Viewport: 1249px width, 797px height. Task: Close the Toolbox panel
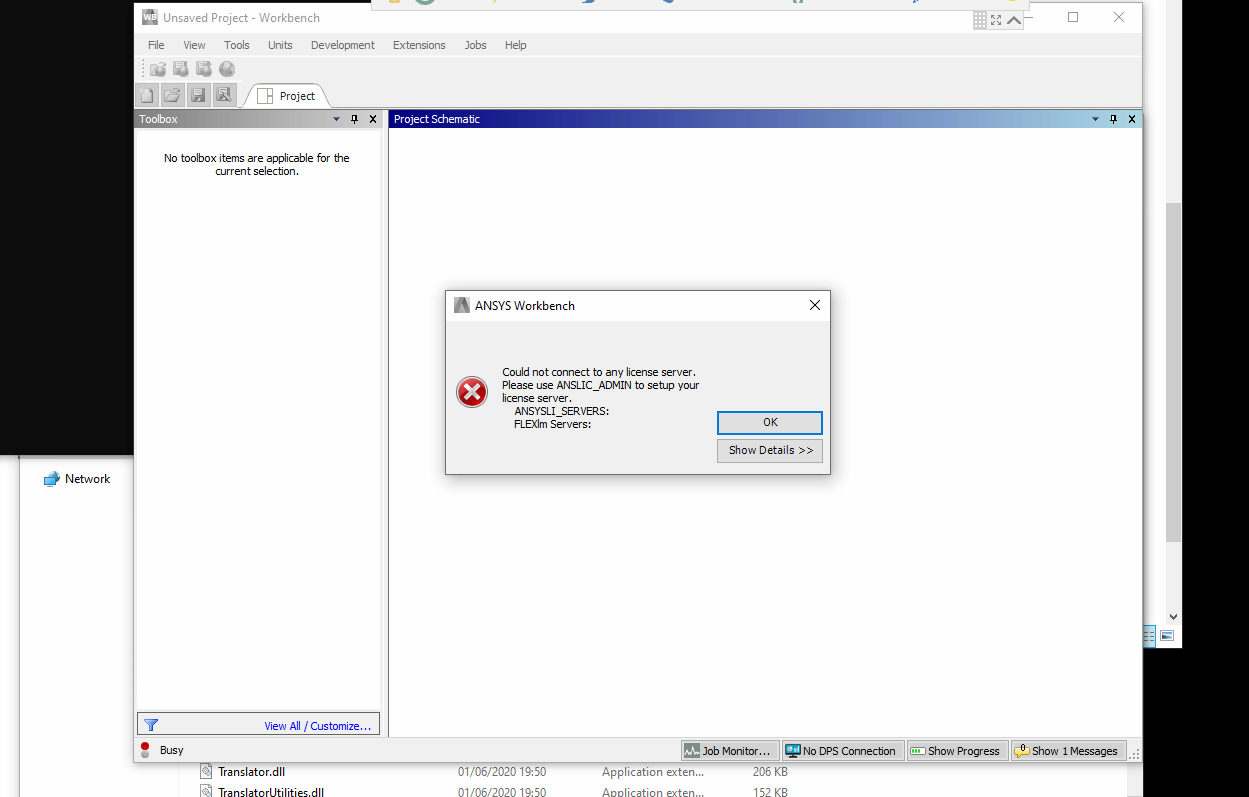click(373, 119)
